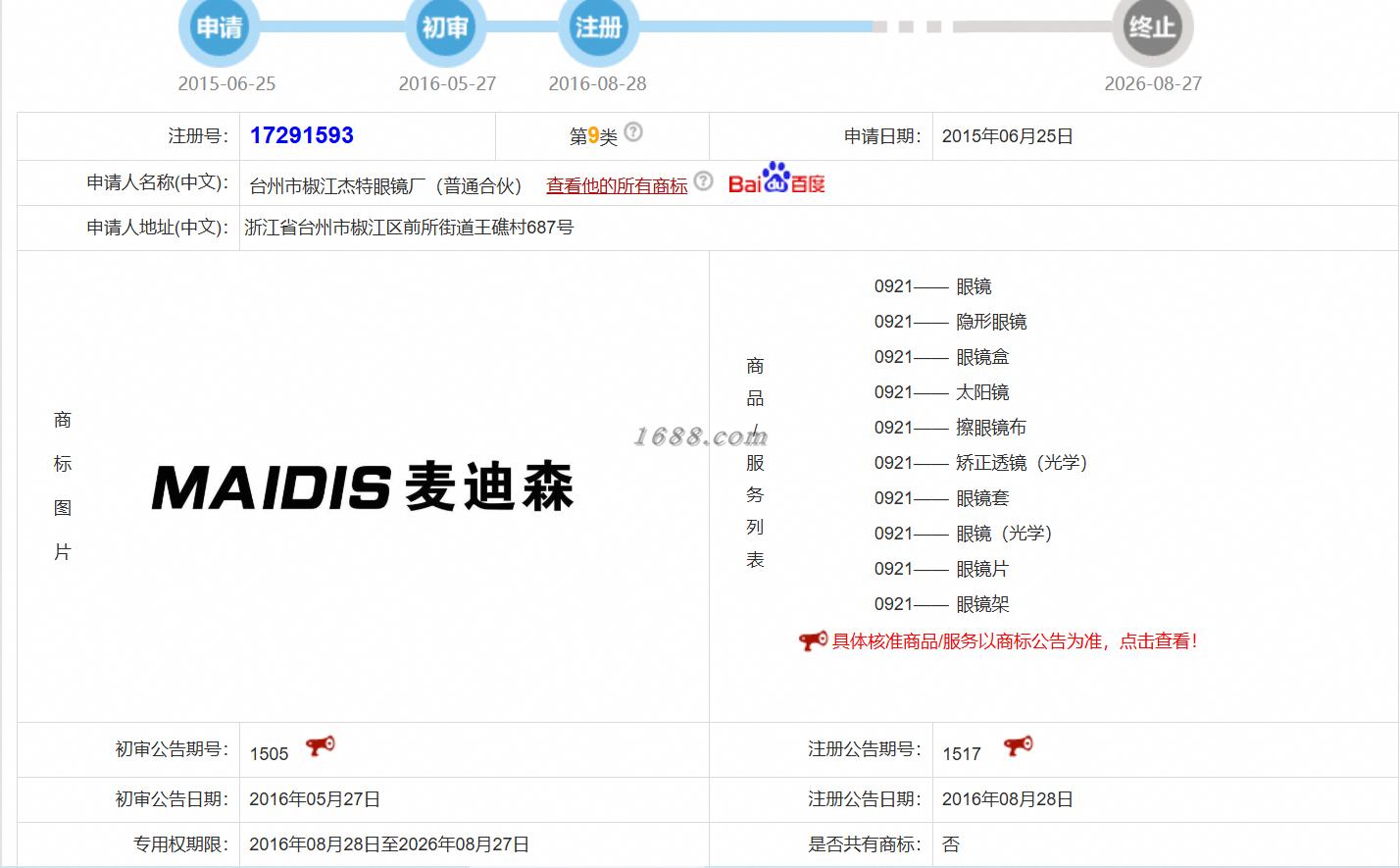This screenshot has width=1400, height=868.
Task: Click the 终止 timeline stage circle
Action: [1152, 26]
